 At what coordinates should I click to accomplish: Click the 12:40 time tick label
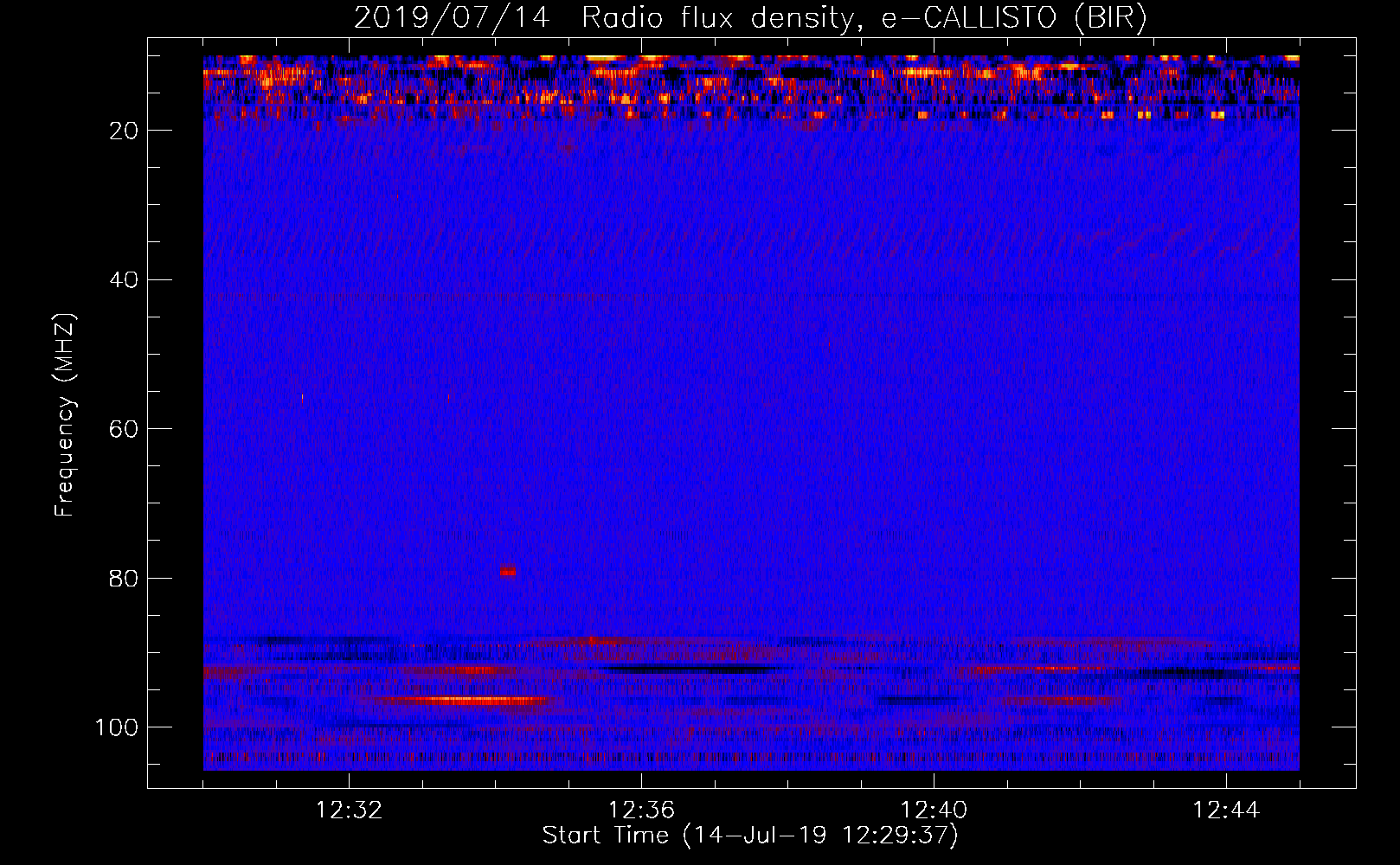click(x=934, y=811)
